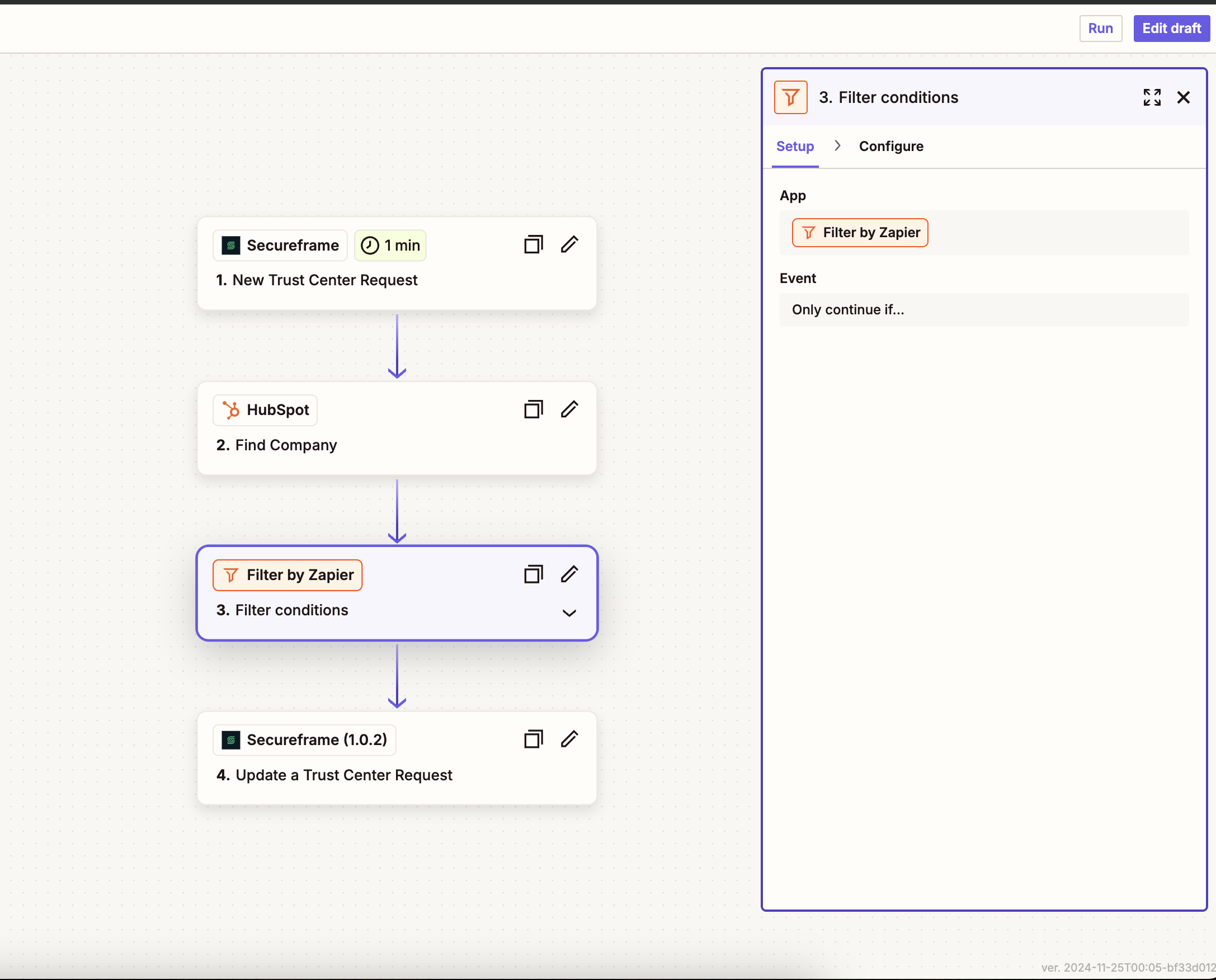1216x980 pixels.
Task: Switch to the Configure tab
Action: (x=891, y=146)
